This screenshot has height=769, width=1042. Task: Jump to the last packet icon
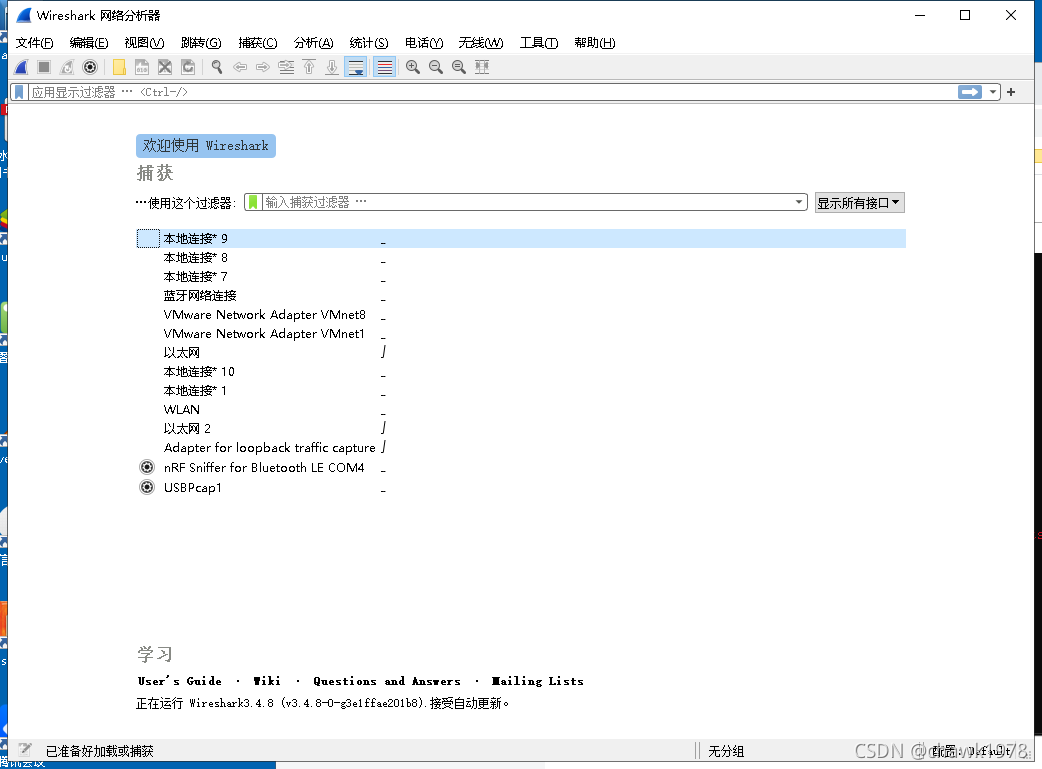tap(332, 67)
